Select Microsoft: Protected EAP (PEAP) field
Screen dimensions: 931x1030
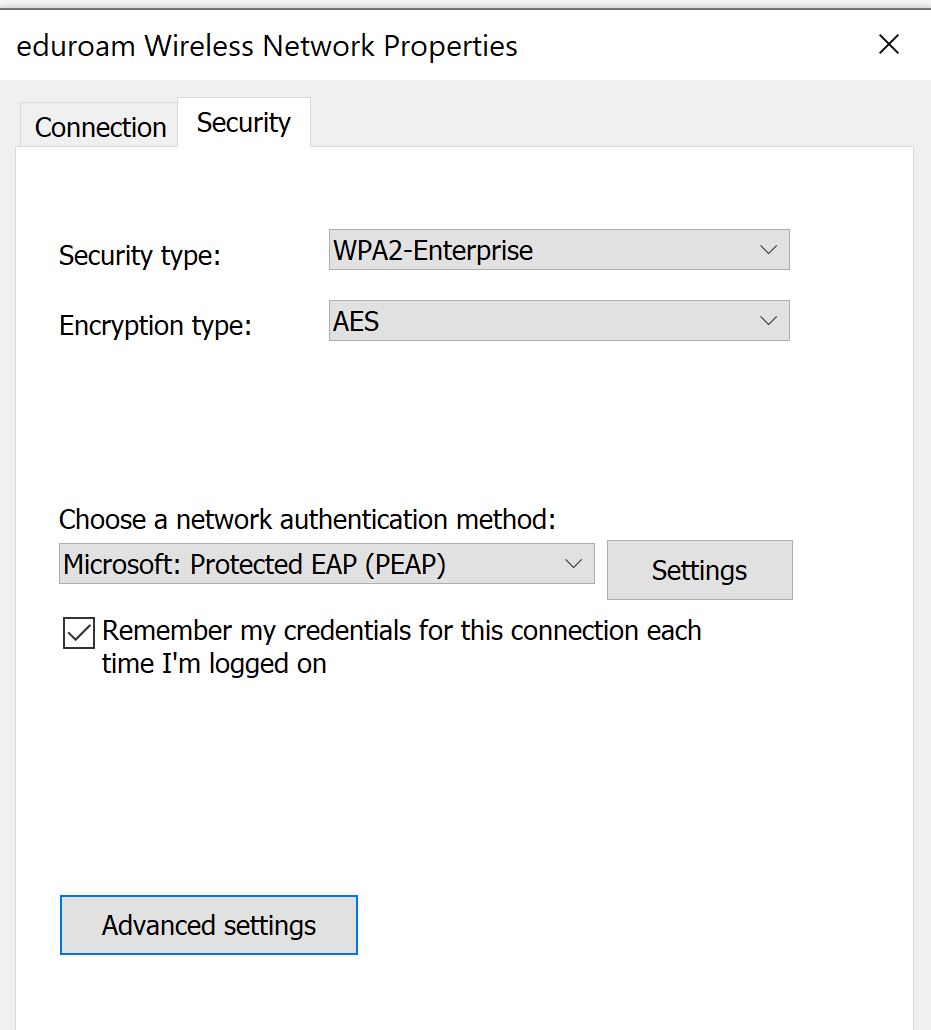tap(300, 563)
